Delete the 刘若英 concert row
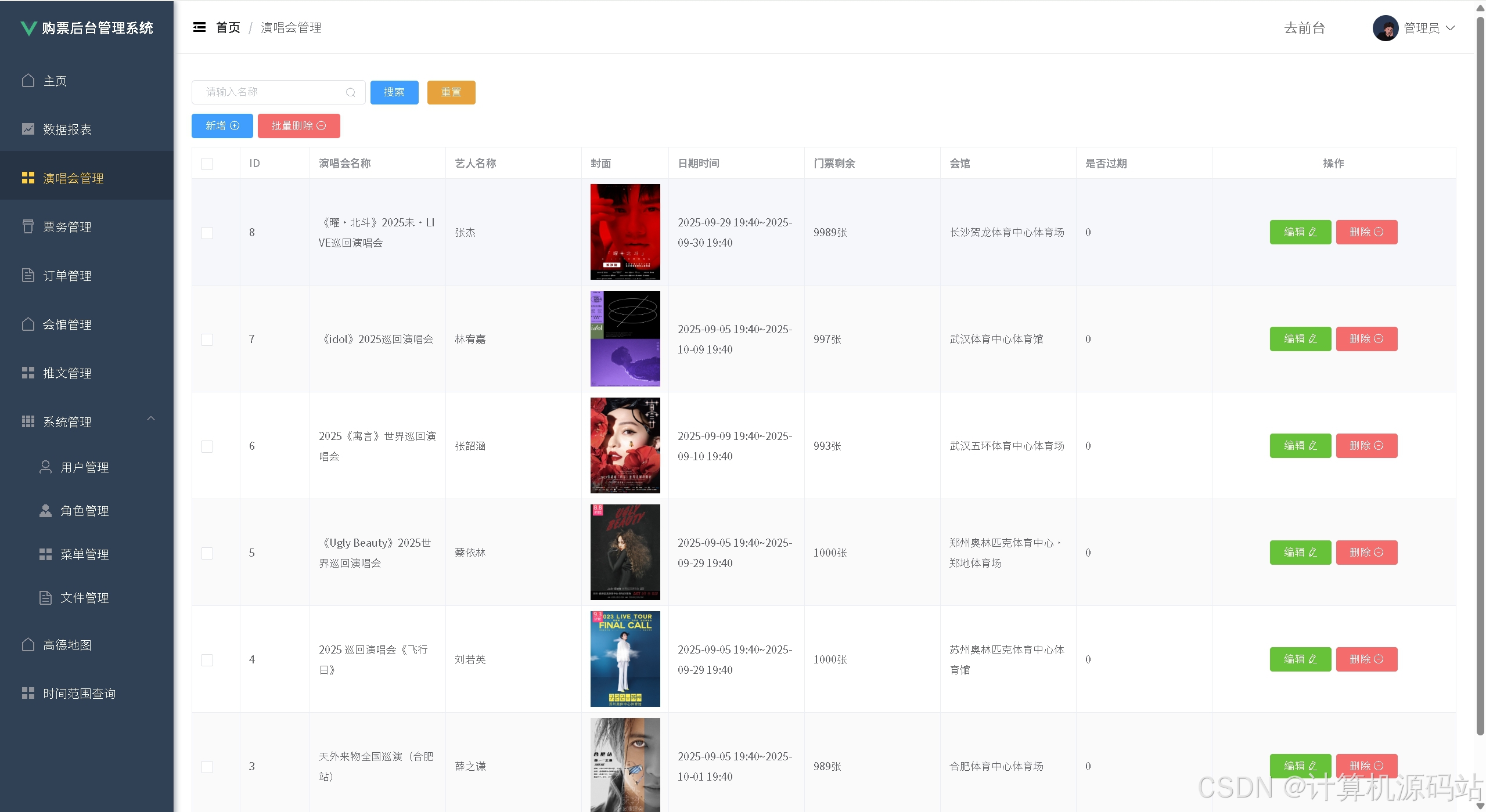This screenshot has height=812, width=1486. (x=1366, y=659)
